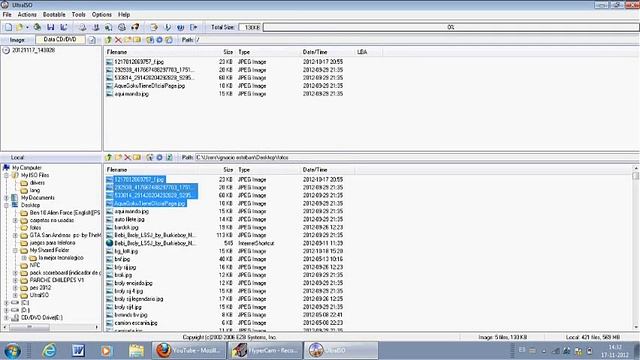Click the Open image folder icon in main toolbar
This screenshot has height=360, width=640.
coord(19,27)
